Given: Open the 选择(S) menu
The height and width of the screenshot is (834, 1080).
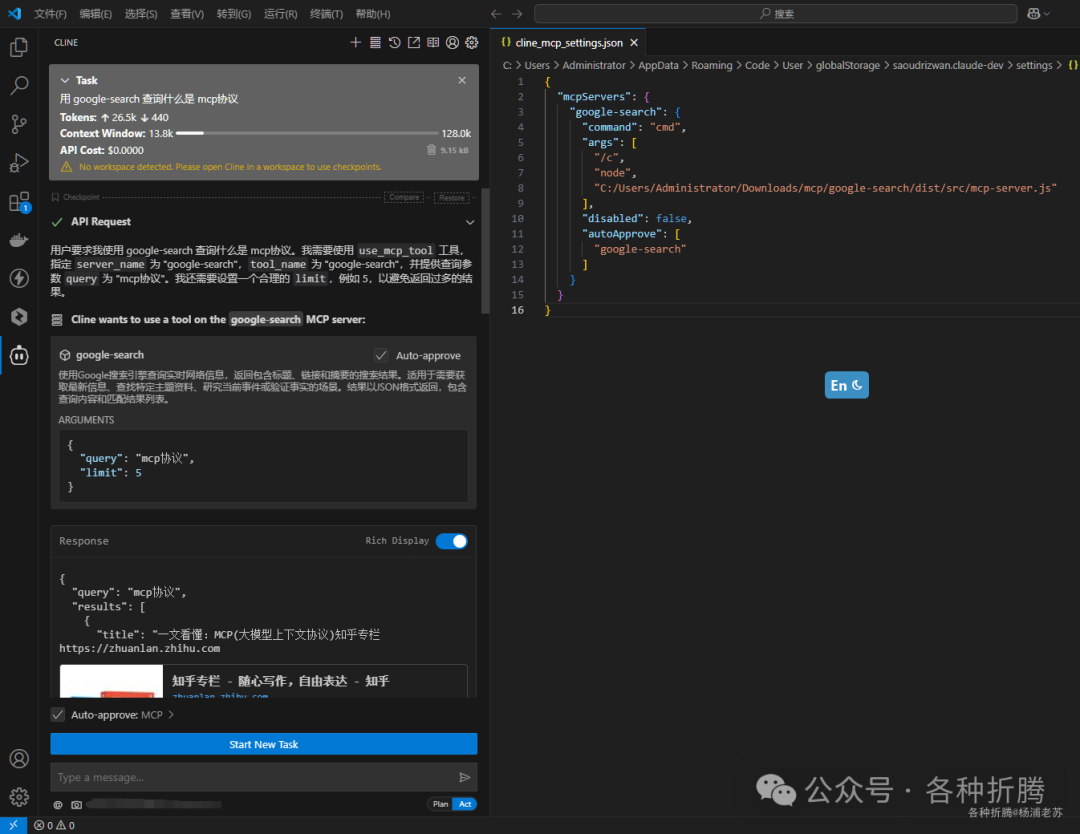Looking at the screenshot, I should click(141, 14).
